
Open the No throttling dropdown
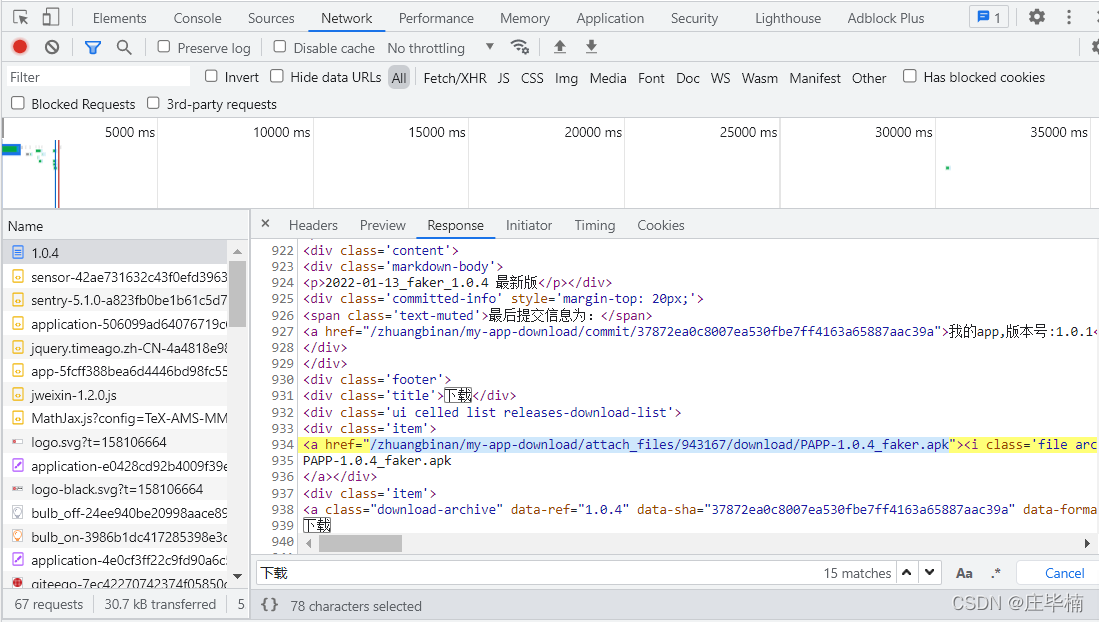click(441, 48)
